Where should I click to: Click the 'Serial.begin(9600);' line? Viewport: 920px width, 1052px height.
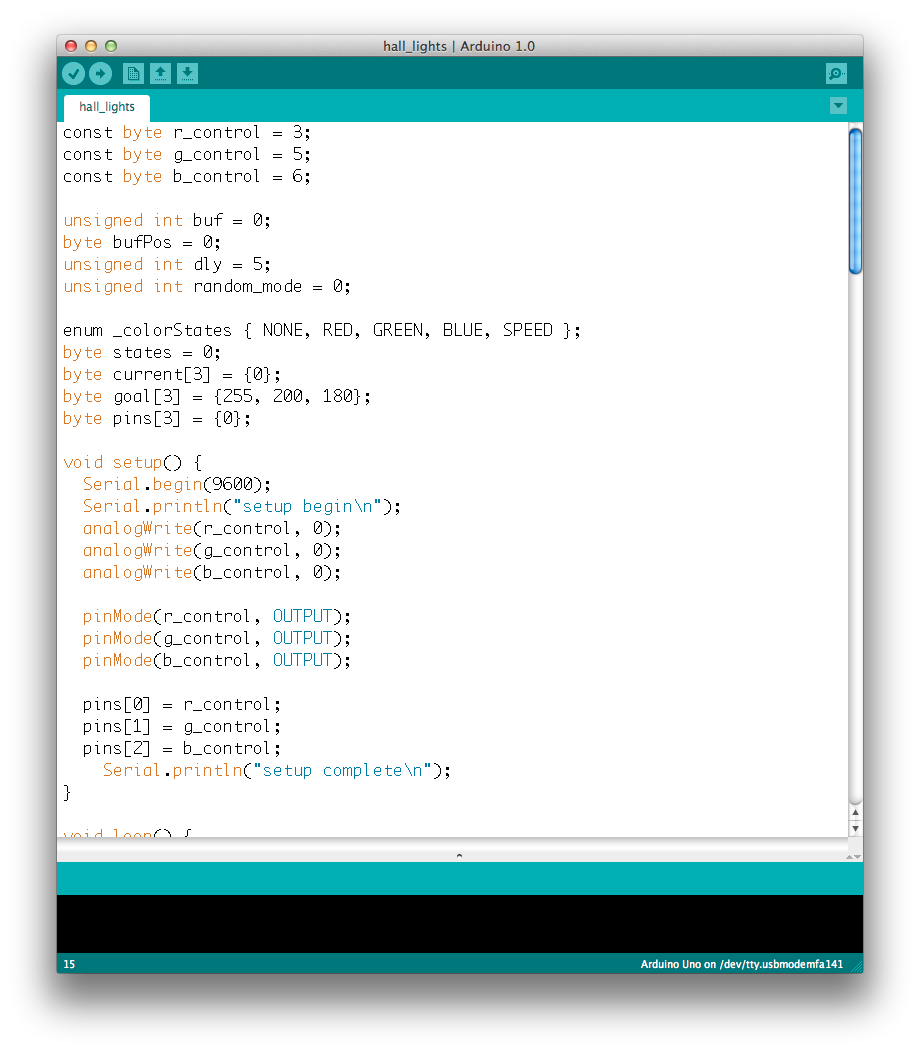(177, 484)
